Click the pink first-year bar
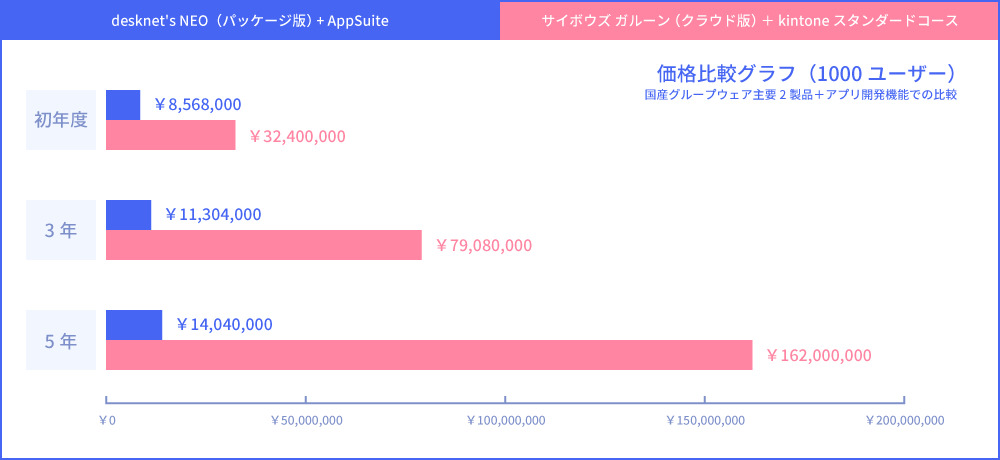Image resolution: width=1000 pixels, height=460 pixels. [x=170, y=135]
